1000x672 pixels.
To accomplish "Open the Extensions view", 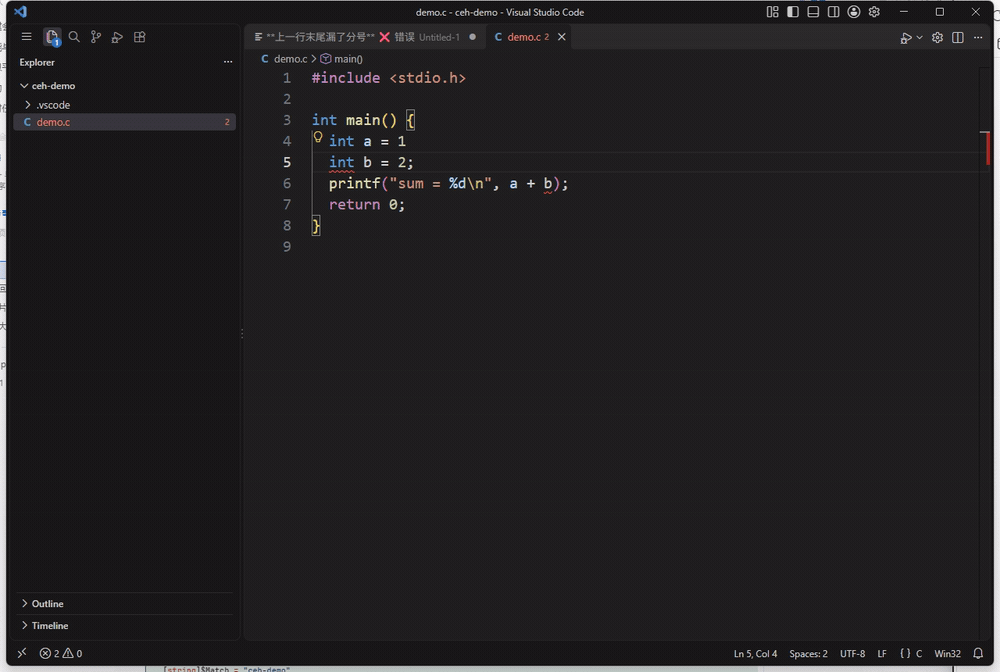I will pyautogui.click(x=140, y=37).
